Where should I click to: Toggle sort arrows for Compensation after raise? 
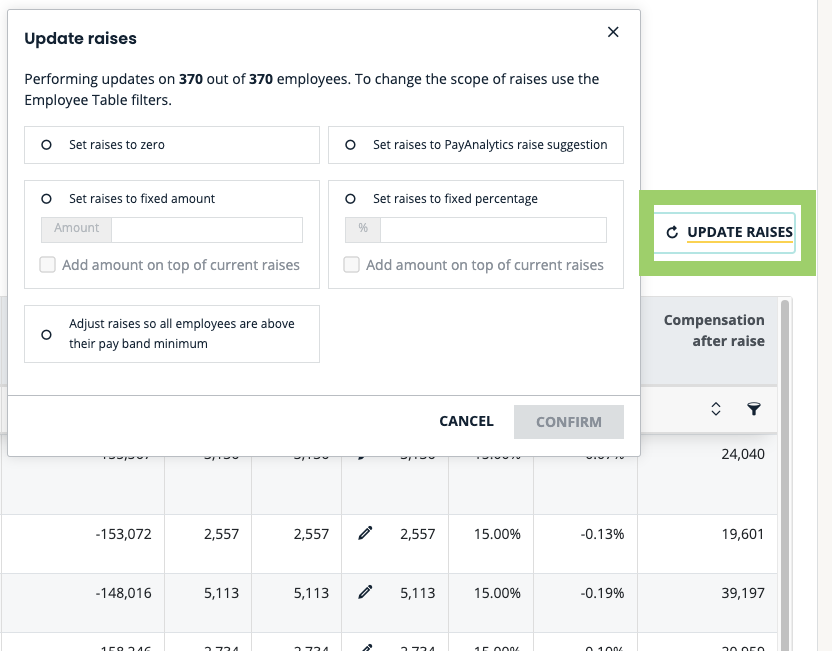[x=715, y=409]
